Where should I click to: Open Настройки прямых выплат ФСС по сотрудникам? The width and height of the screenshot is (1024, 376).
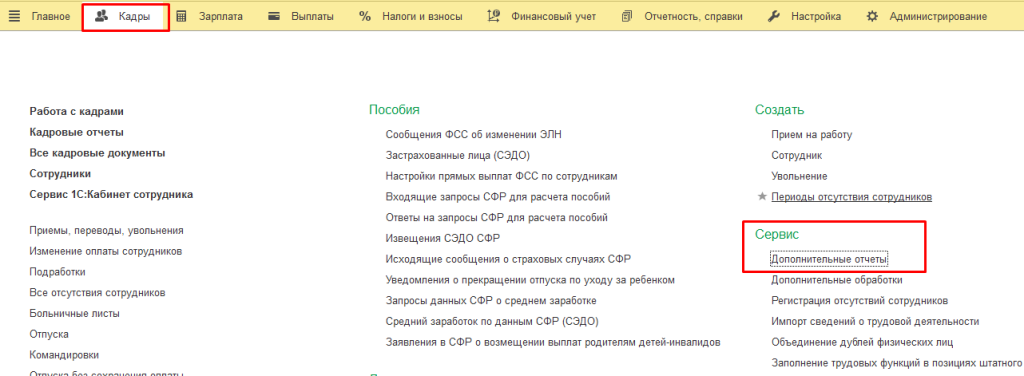pyautogui.click(x=502, y=176)
